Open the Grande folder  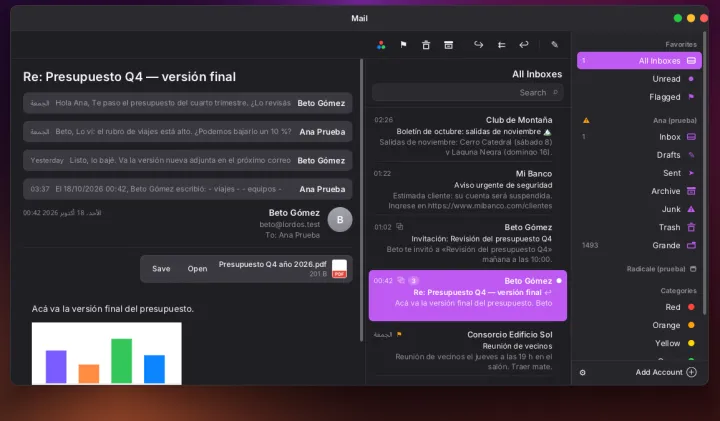click(x=639, y=245)
